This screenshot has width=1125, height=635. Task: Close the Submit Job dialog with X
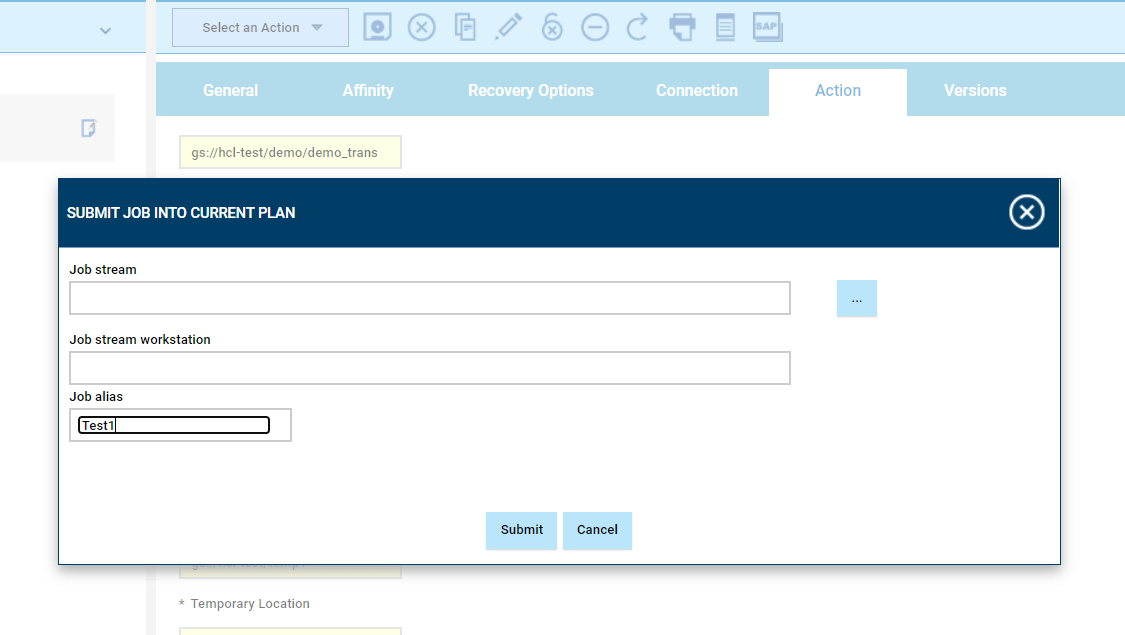pyautogui.click(x=1026, y=212)
